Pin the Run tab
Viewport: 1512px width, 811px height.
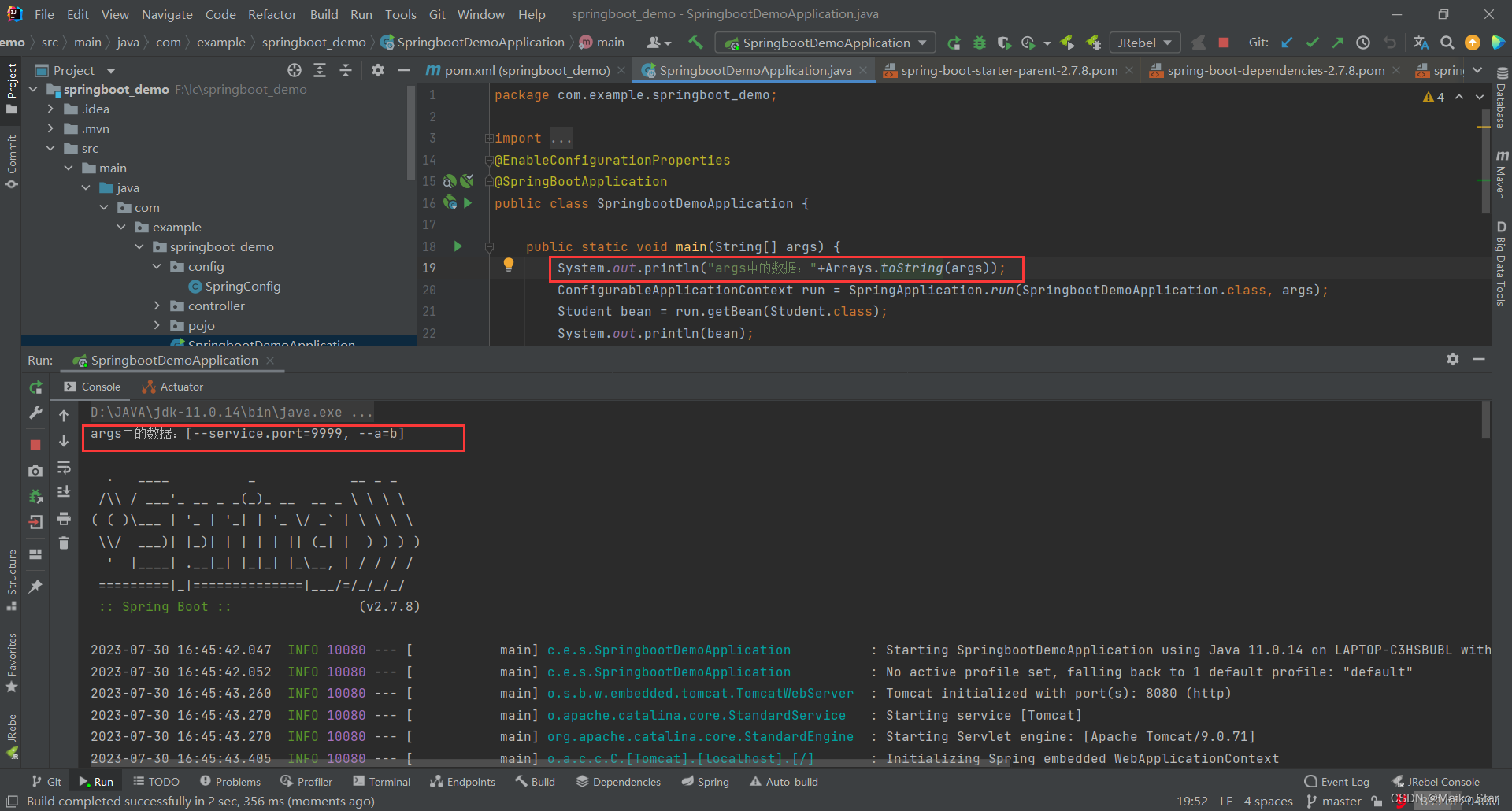coord(35,587)
